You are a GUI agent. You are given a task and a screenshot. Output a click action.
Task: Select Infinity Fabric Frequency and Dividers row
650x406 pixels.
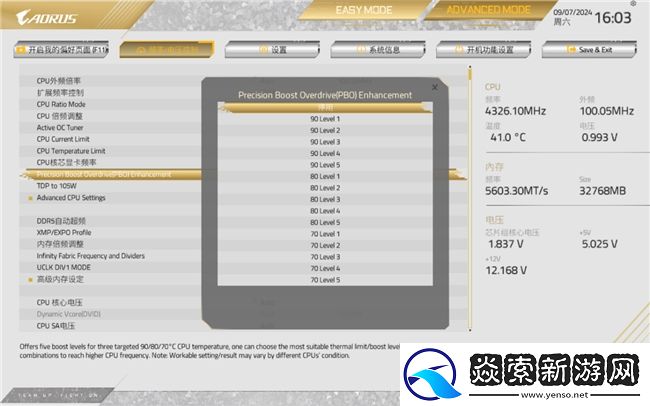click(91, 256)
